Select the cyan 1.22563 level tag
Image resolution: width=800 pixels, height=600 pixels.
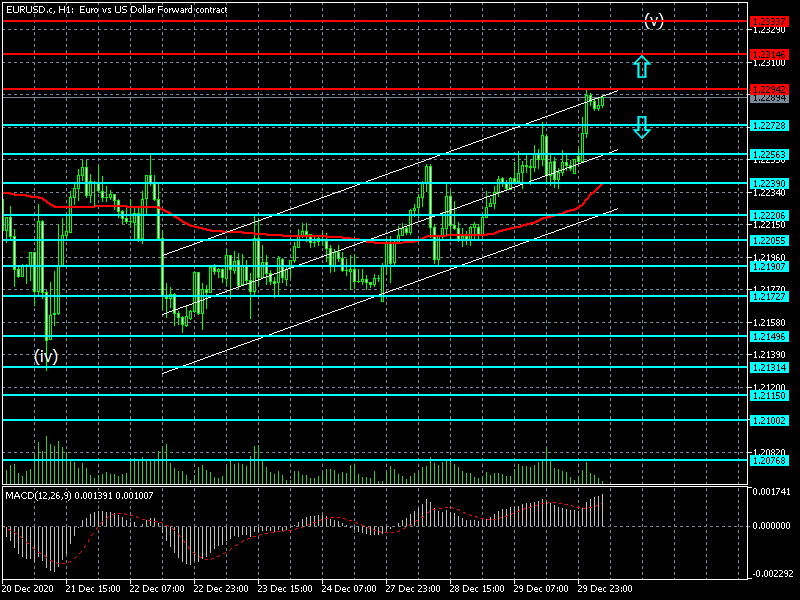(x=769, y=155)
